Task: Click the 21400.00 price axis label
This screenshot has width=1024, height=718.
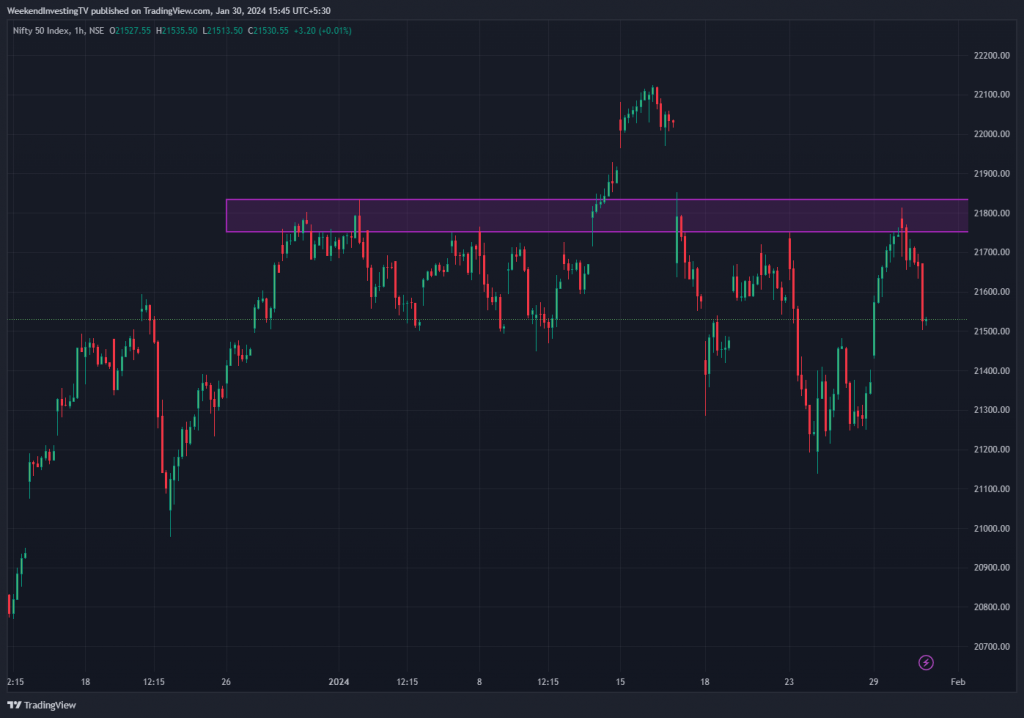Action: tap(991, 371)
